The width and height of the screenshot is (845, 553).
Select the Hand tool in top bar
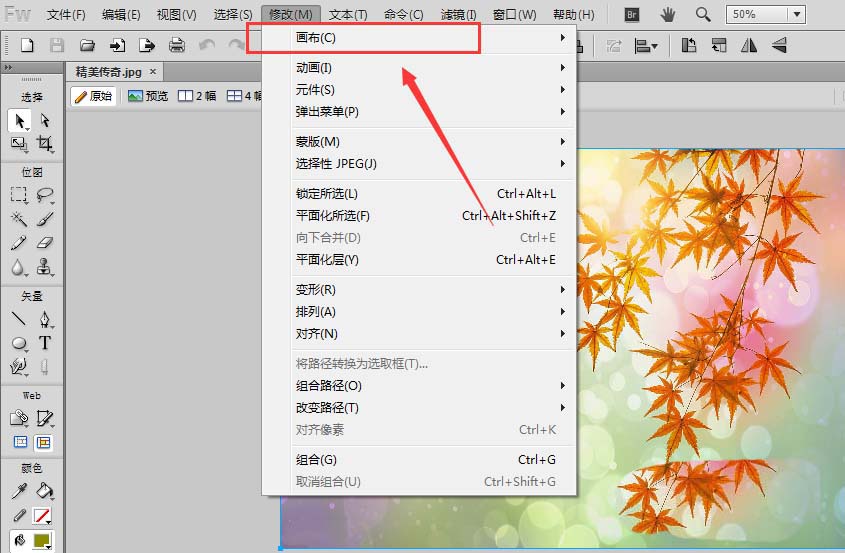coord(668,15)
